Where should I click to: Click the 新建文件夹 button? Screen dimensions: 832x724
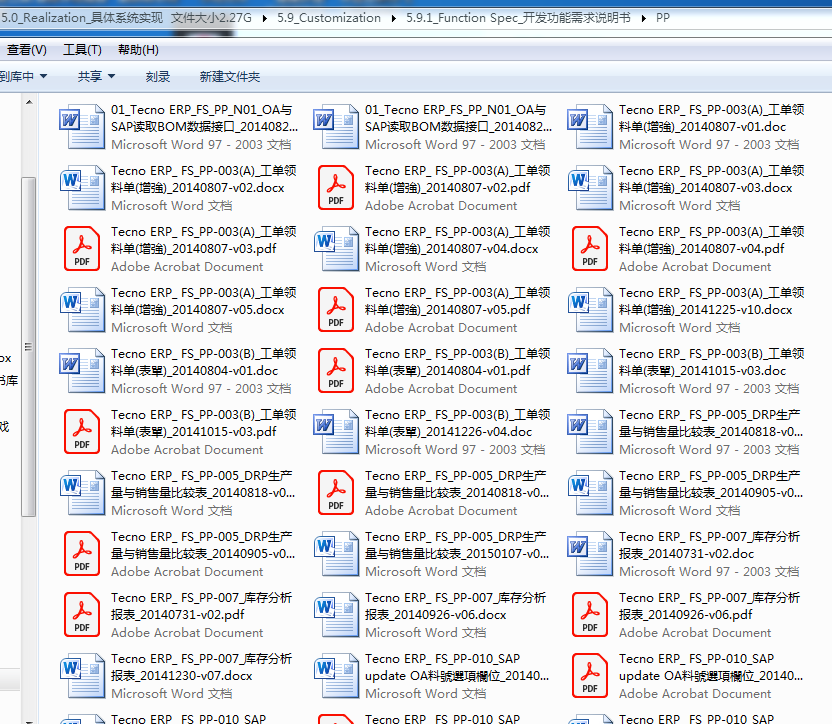coord(230,76)
